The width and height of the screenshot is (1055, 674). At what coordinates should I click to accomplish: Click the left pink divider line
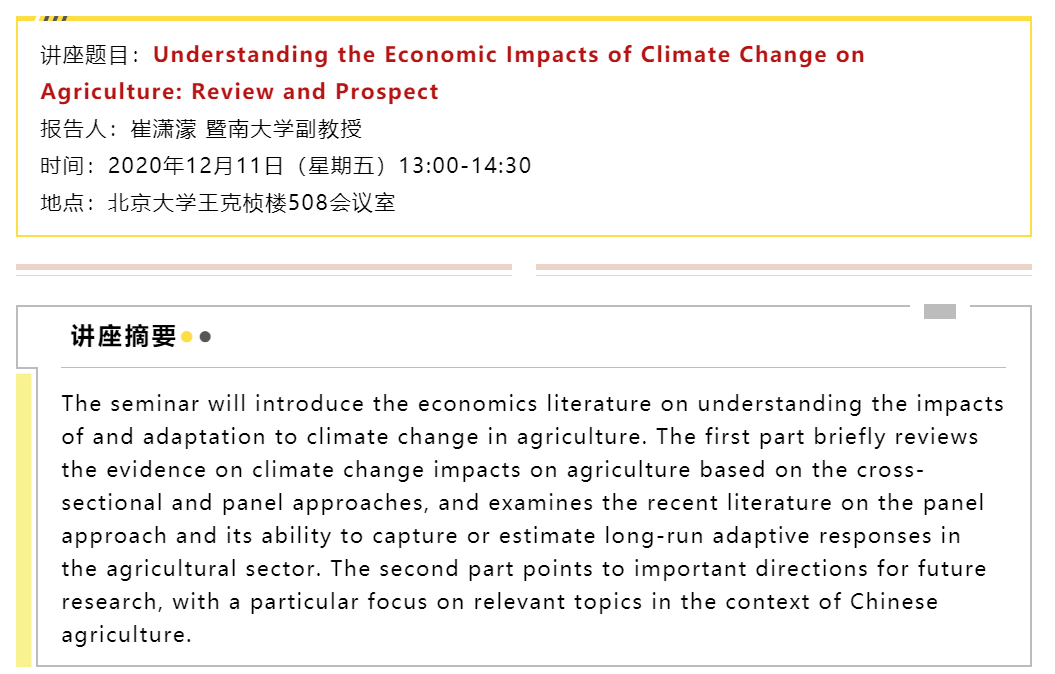pyautogui.click(x=264, y=267)
